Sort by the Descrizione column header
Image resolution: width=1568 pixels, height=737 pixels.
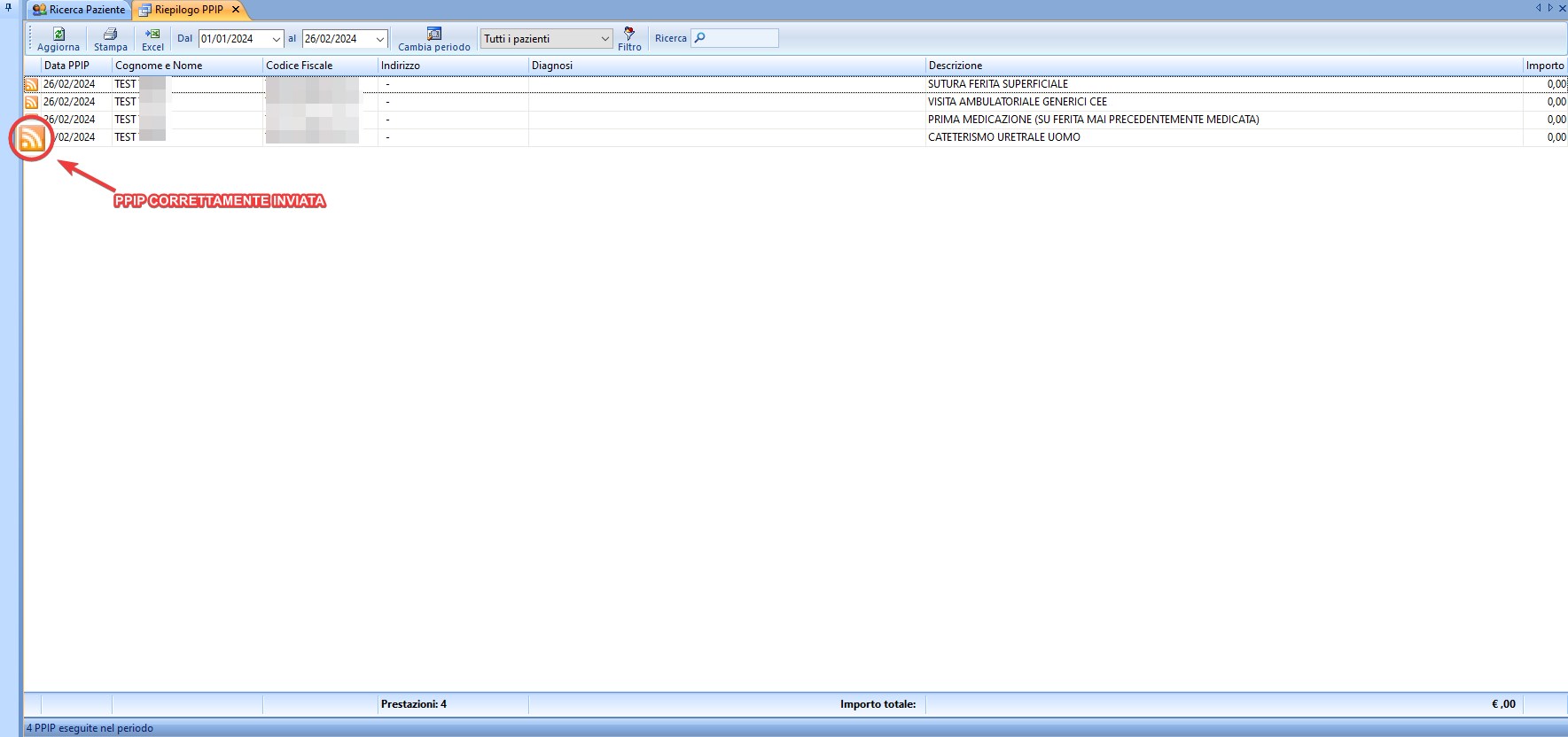pyautogui.click(x=1224, y=66)
